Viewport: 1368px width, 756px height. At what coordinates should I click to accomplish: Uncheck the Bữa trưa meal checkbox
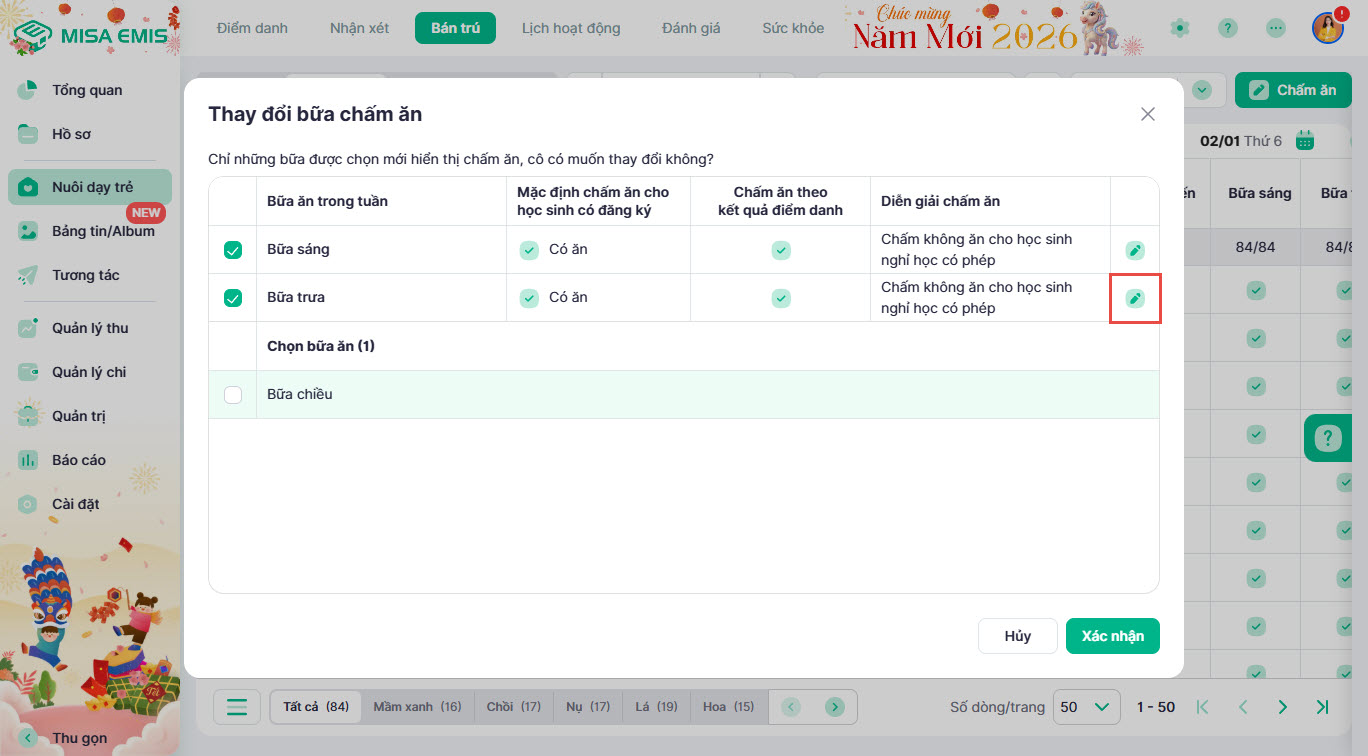(x=233, y=298)
